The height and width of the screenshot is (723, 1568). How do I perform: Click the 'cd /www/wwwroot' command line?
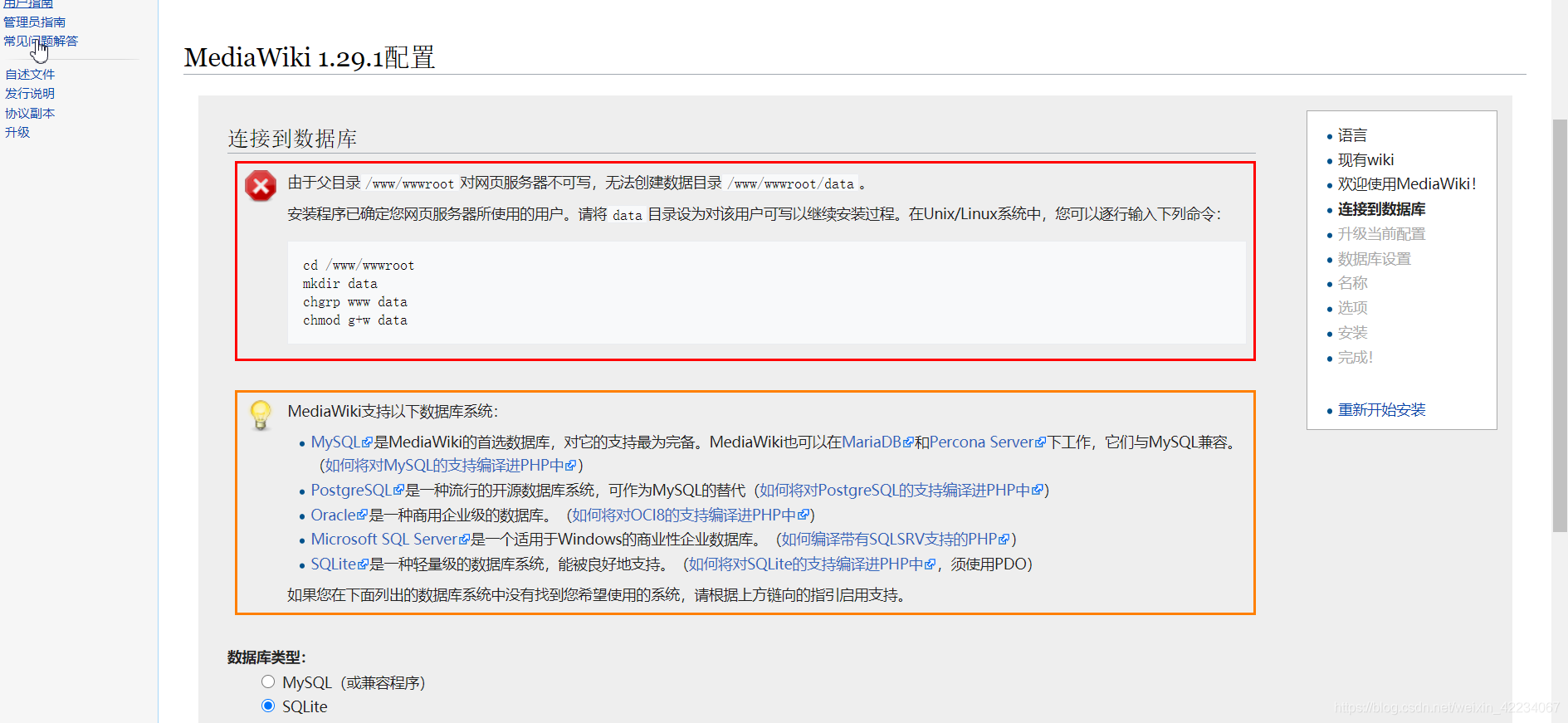point(359,266)
